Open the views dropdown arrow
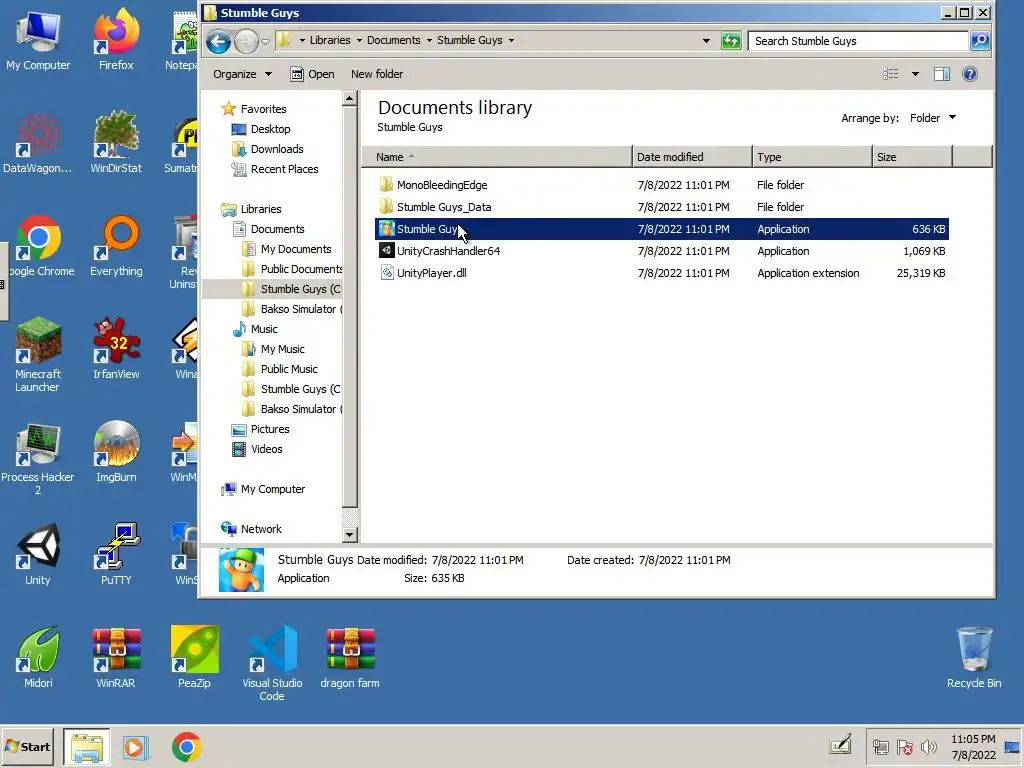1024x768 pixels. point(915,74)
